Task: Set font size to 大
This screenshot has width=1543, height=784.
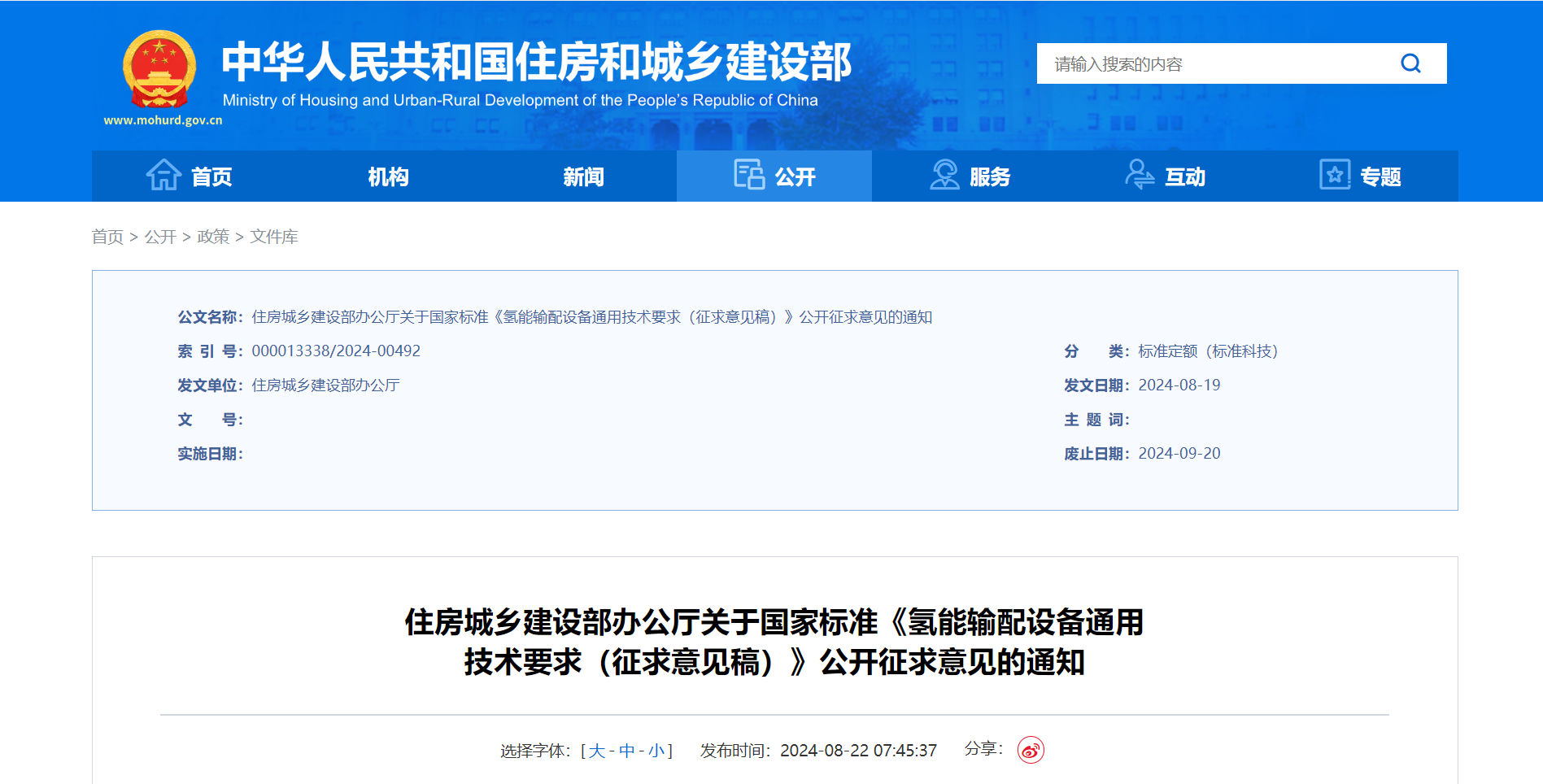Action: [x=597, y=751]
